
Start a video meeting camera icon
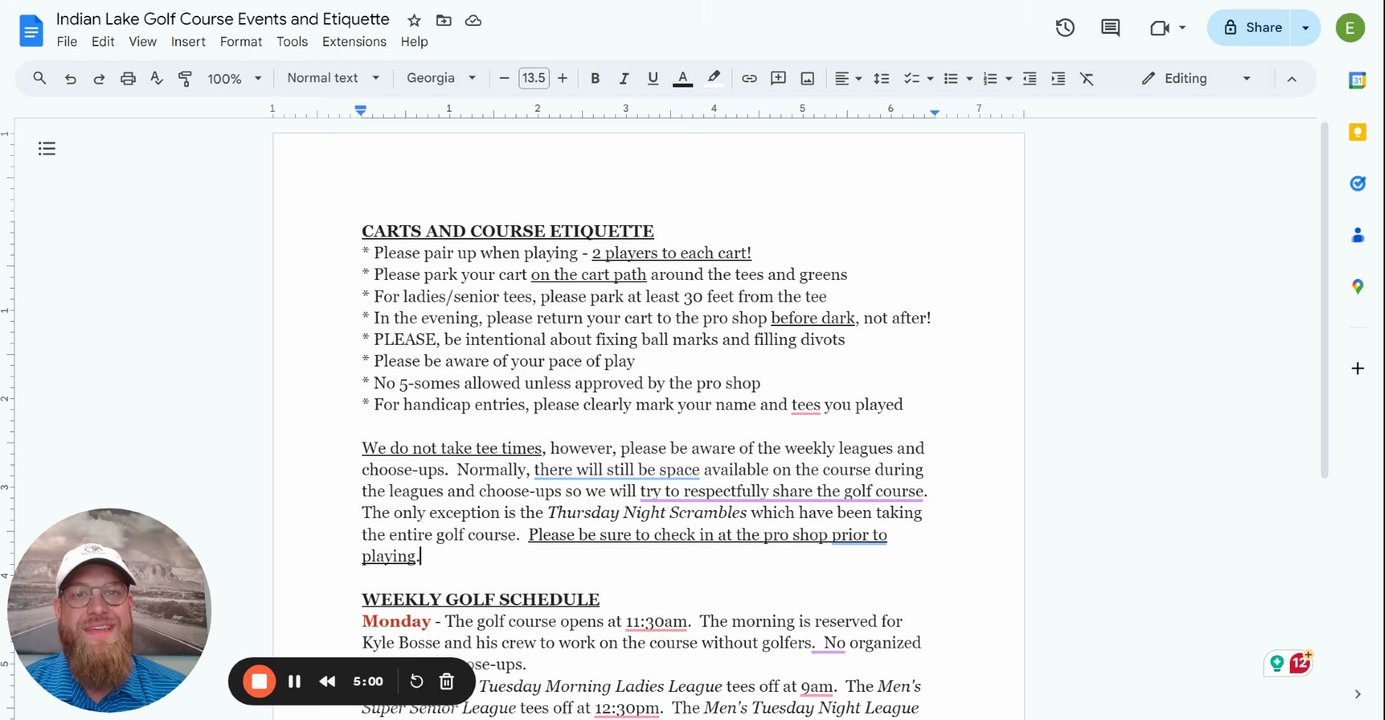(1160, 28)
